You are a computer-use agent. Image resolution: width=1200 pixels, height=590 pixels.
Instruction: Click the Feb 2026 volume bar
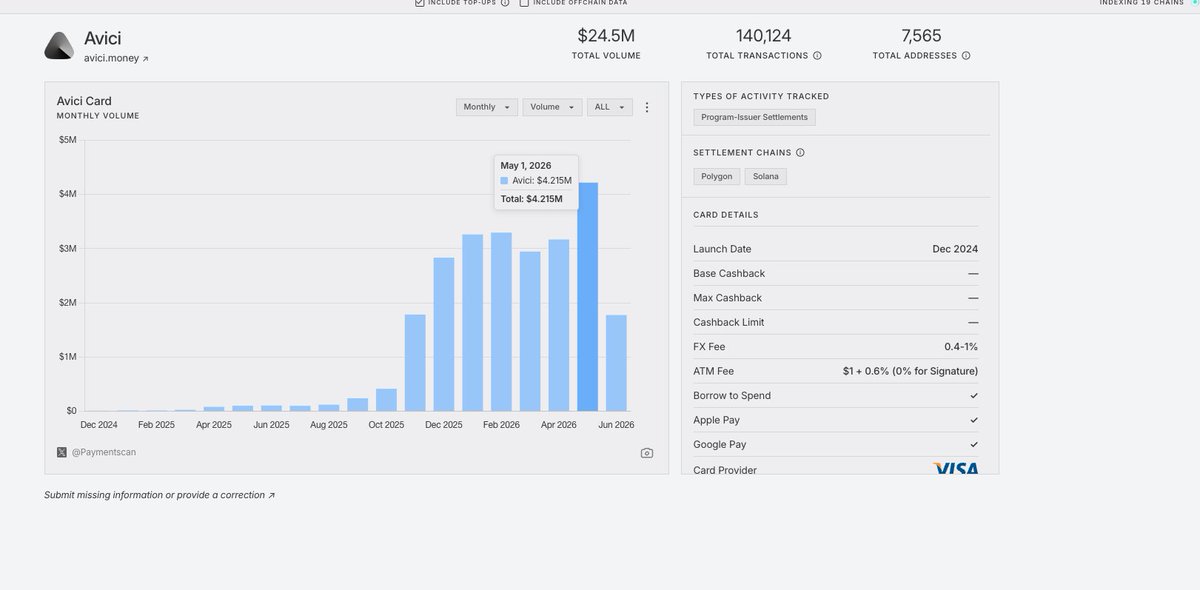tap(501, 322)
